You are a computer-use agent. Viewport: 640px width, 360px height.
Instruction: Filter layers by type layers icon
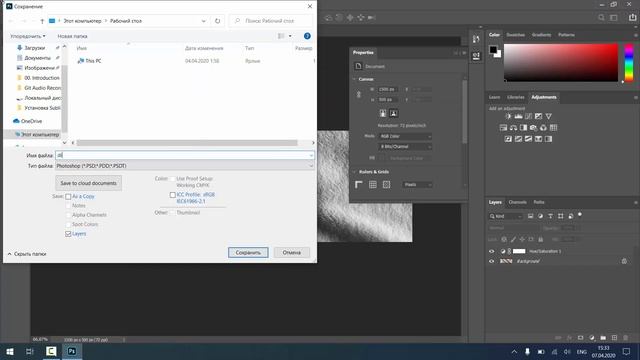click(550, 216)
